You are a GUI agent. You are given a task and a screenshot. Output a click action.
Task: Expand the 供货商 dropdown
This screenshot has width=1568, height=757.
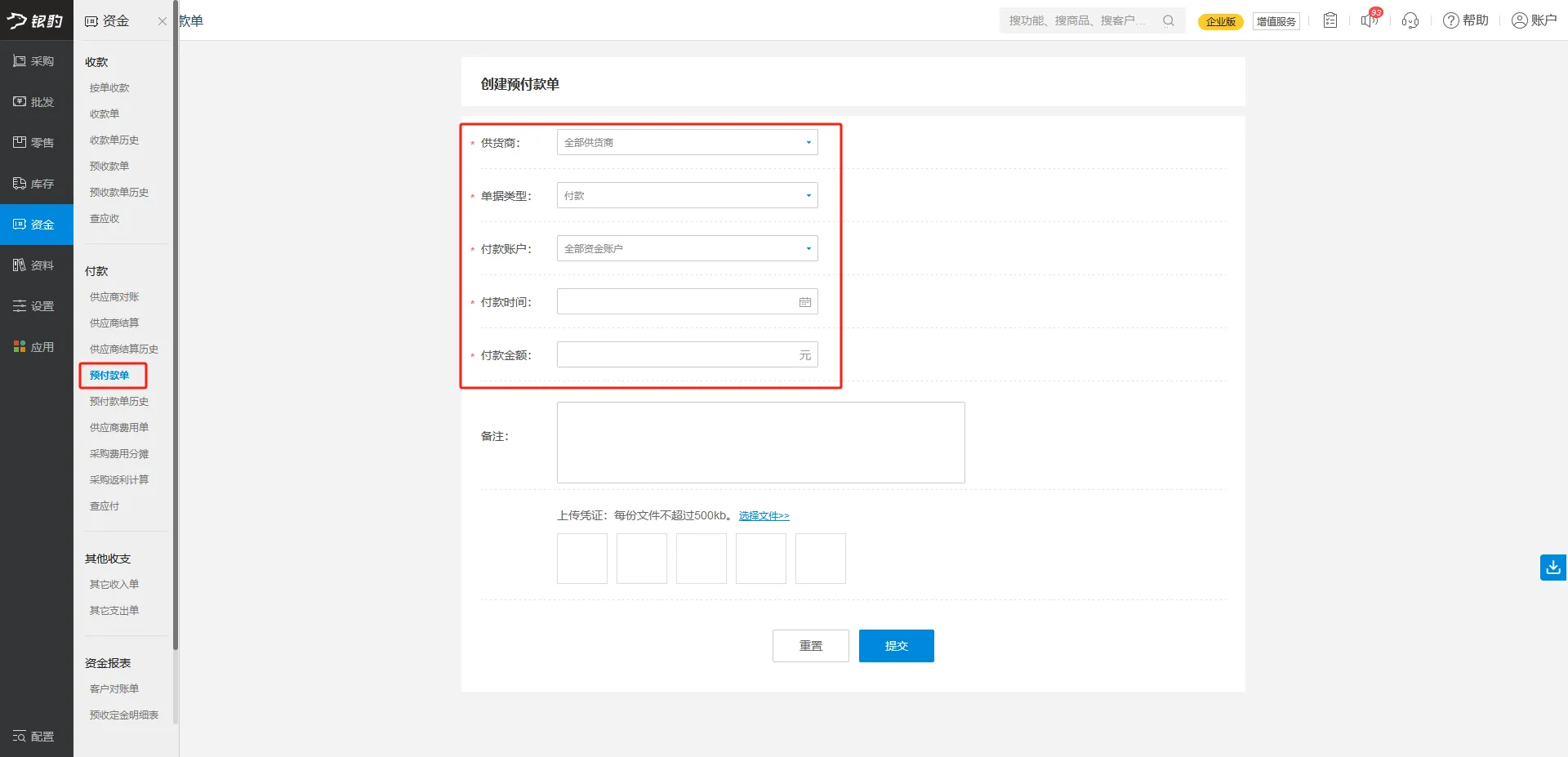(687, 143)
